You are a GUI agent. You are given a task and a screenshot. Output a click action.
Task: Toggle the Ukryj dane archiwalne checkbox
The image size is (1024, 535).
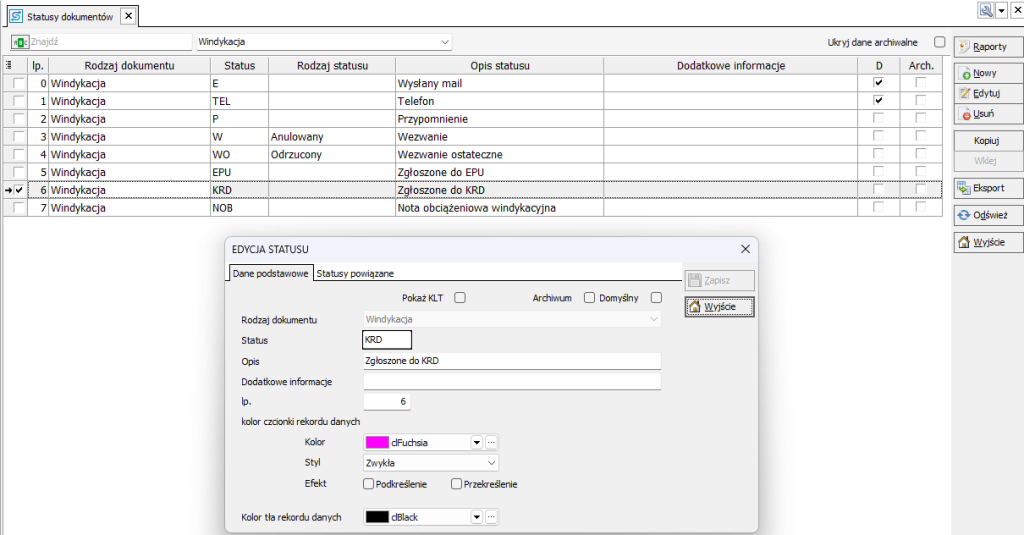[939, 42]
